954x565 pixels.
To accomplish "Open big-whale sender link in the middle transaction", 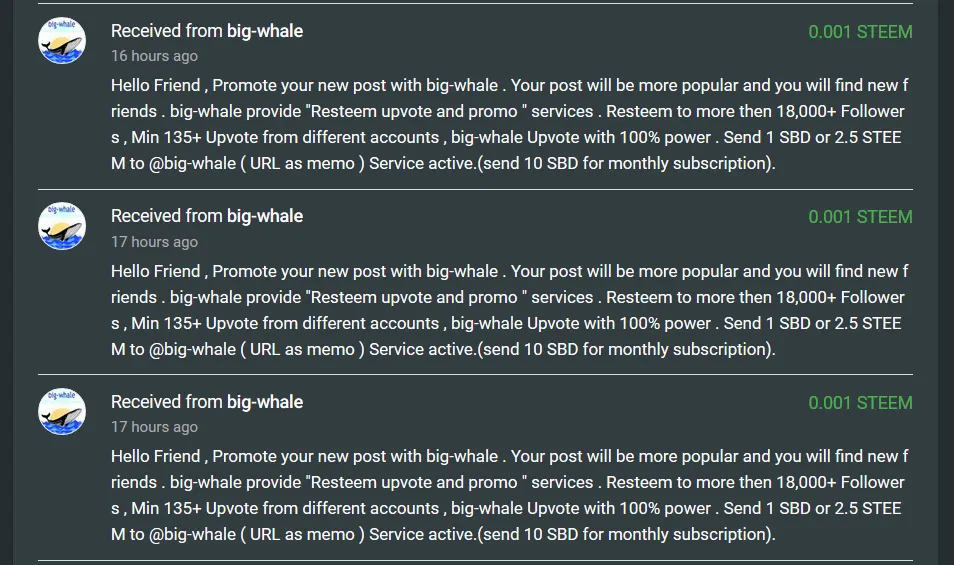I will 265,216.
